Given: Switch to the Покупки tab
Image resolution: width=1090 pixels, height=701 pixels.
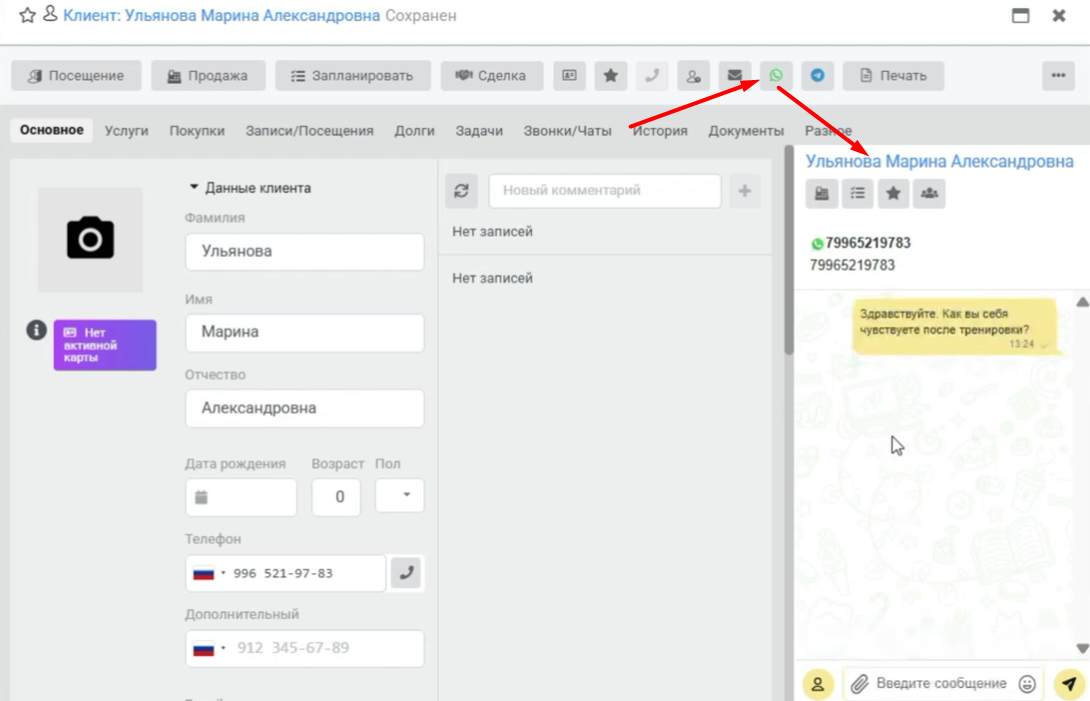Looking at the screenshot, I should pos(197,131).
